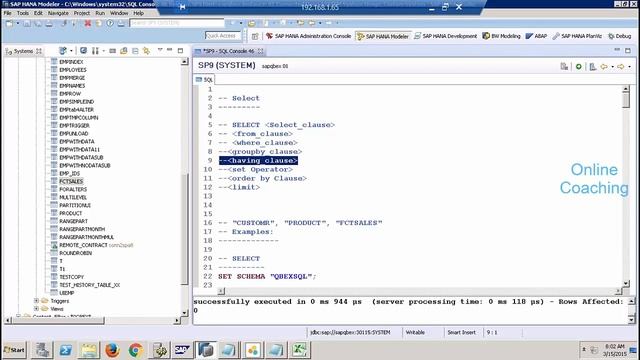This screenshot has width=640, height=360.
Task: Click the --<order by Clause> line
Action: pyautogui.click(x=262, y=178)
